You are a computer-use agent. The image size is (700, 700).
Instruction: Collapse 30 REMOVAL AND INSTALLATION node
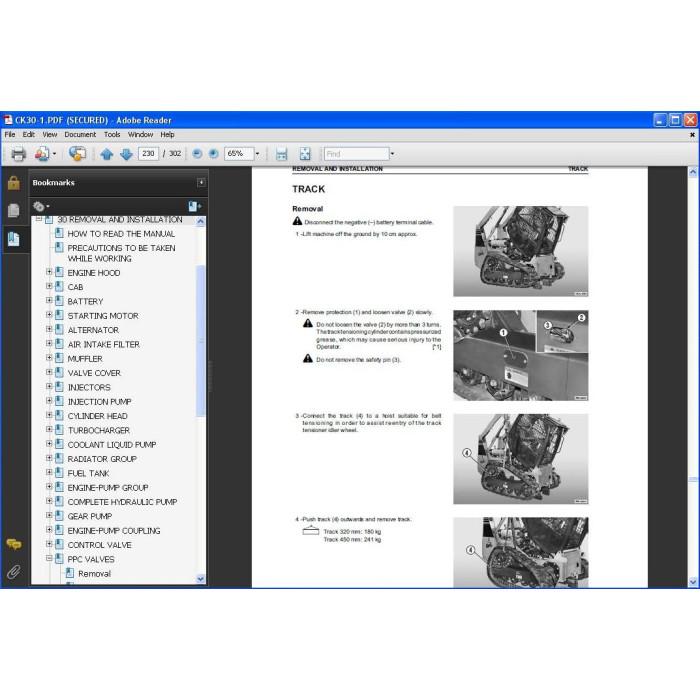click(x=39, y=219)
